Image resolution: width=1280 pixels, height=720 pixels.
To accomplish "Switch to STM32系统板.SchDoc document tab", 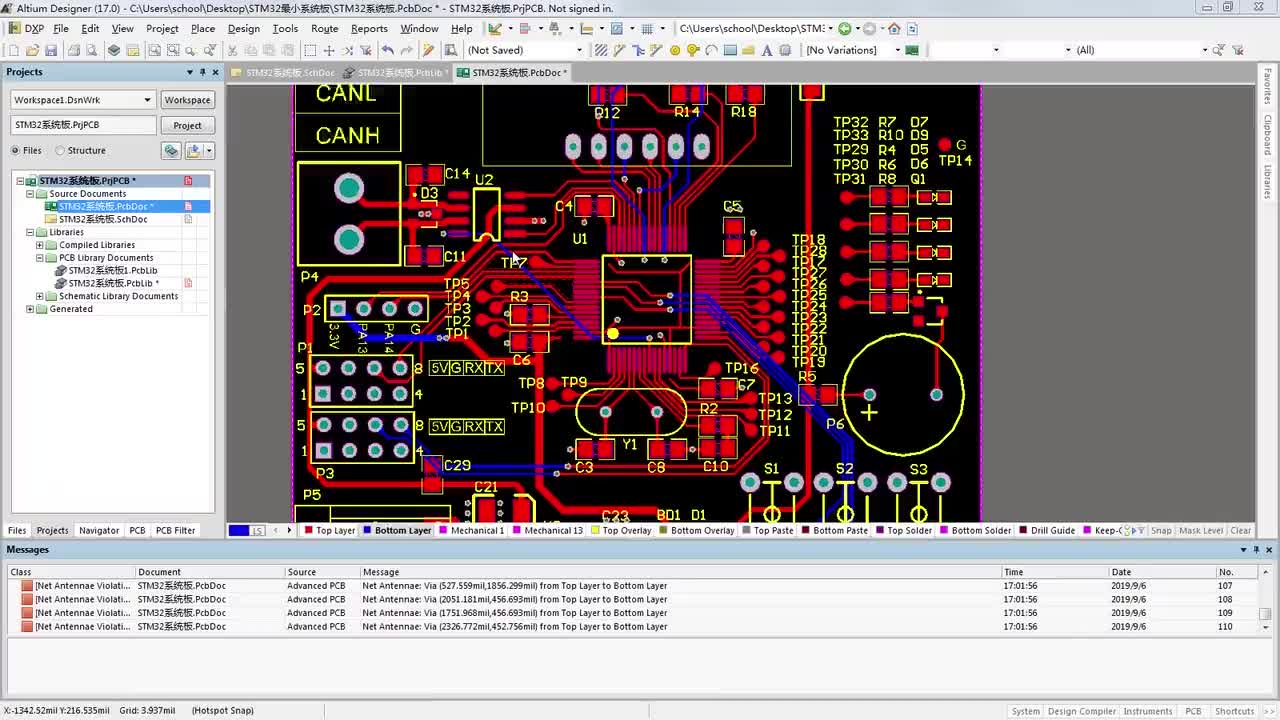I will [x=282, y=73].
